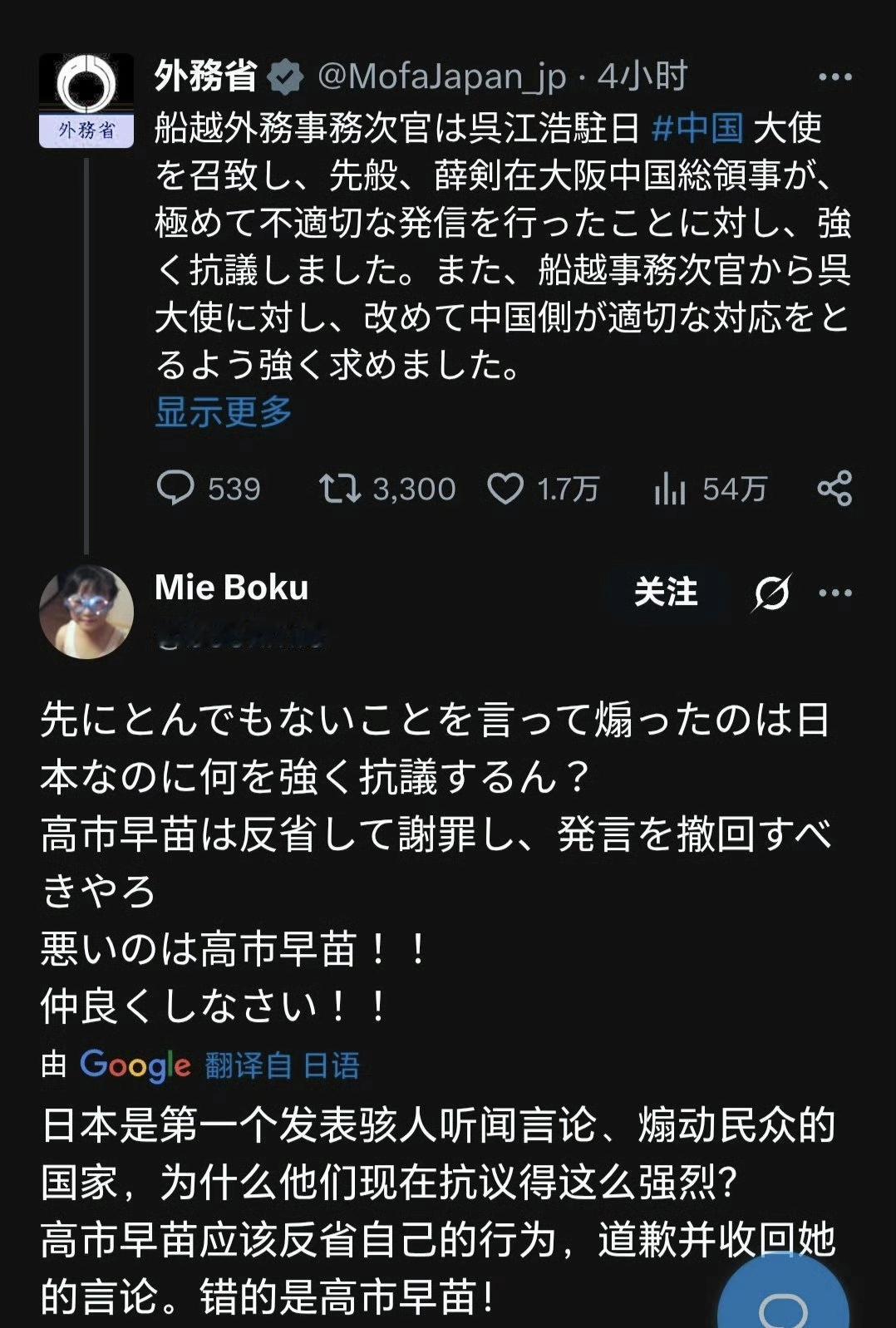Click the 外務省 account name
This screenshot has height=1328, width=896.
[205, 76]
